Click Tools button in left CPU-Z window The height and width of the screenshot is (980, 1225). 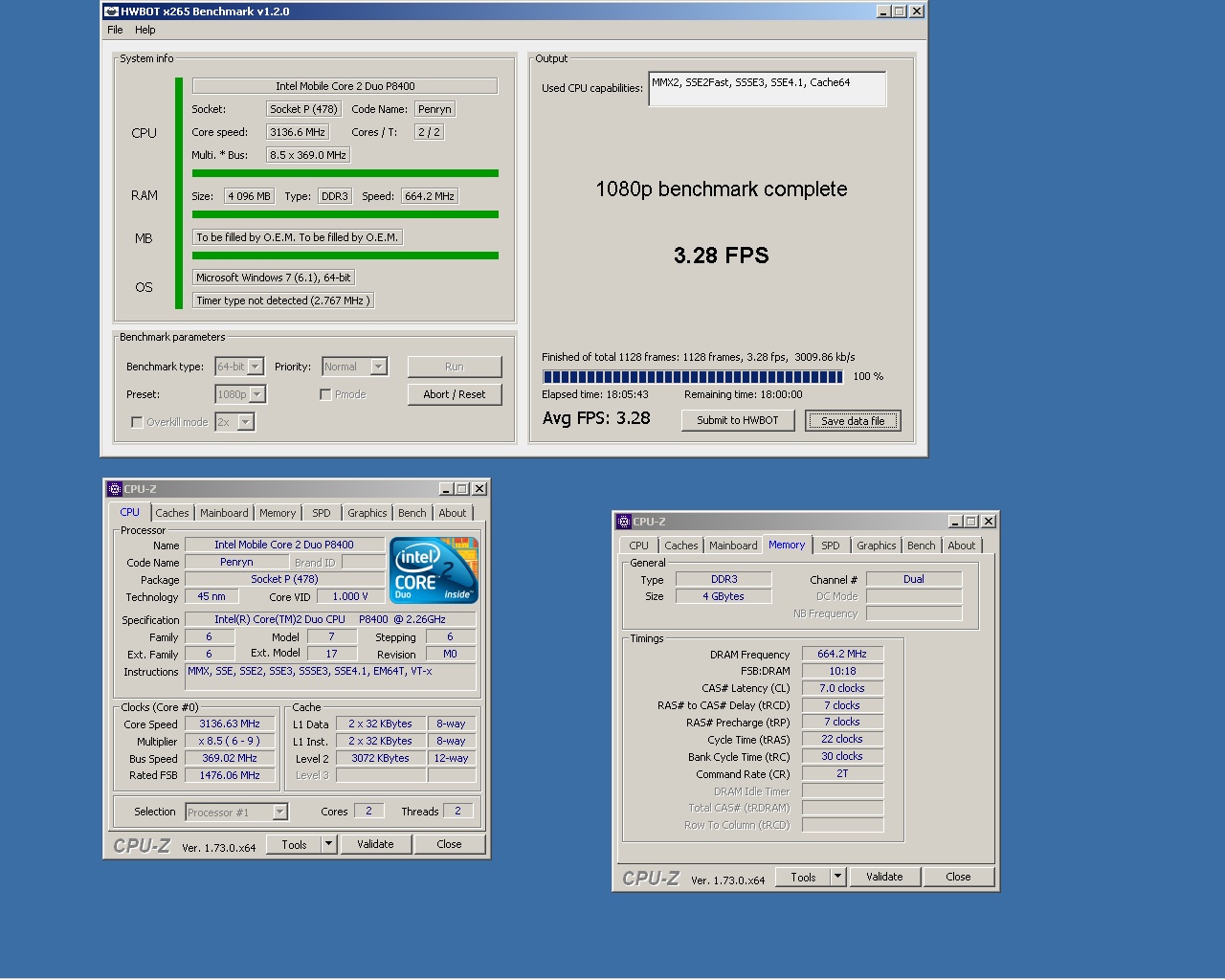click(294, 844)
